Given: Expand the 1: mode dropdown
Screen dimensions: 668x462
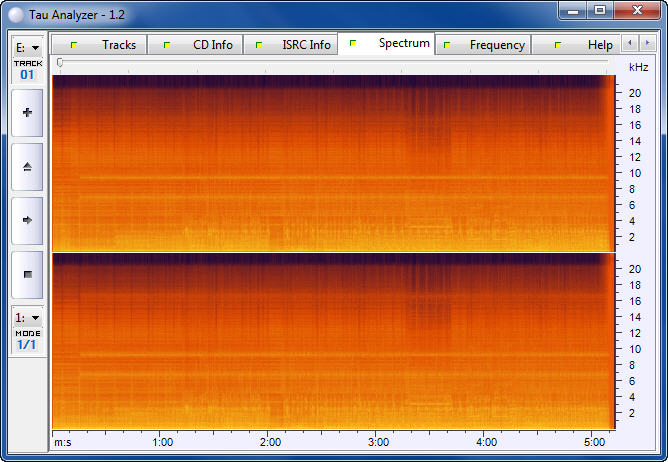Looking at the screenshot, I should coord(27,317).
